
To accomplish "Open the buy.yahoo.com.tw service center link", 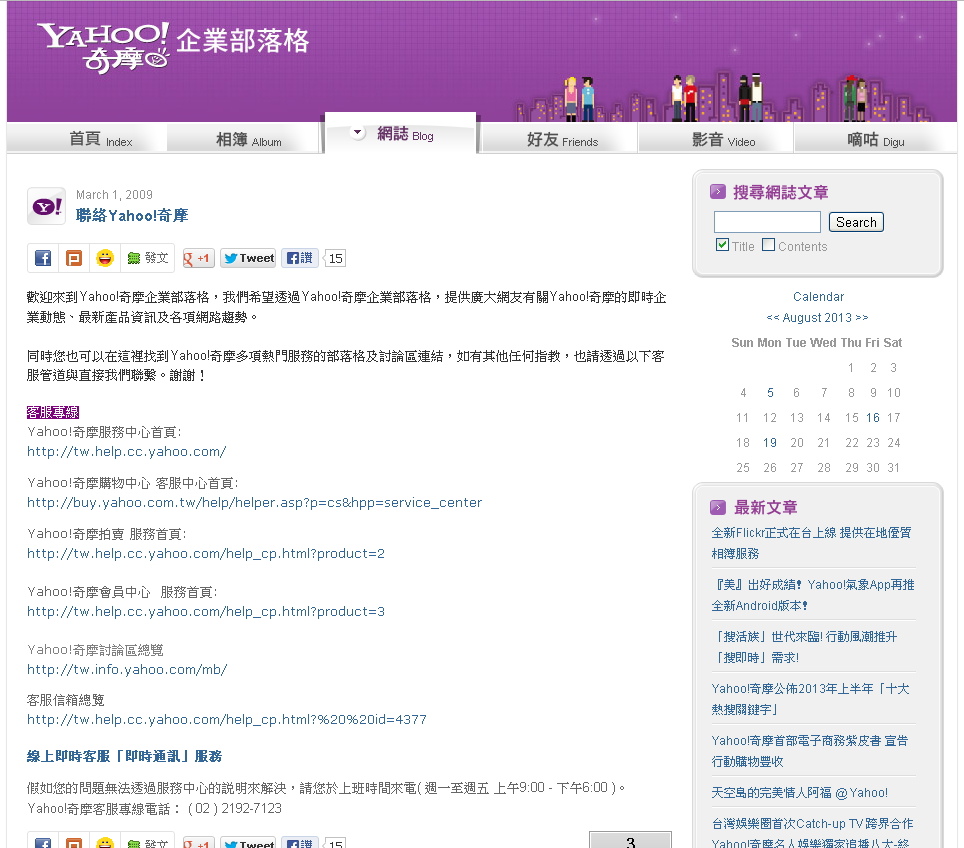I will tap(255, 502).
